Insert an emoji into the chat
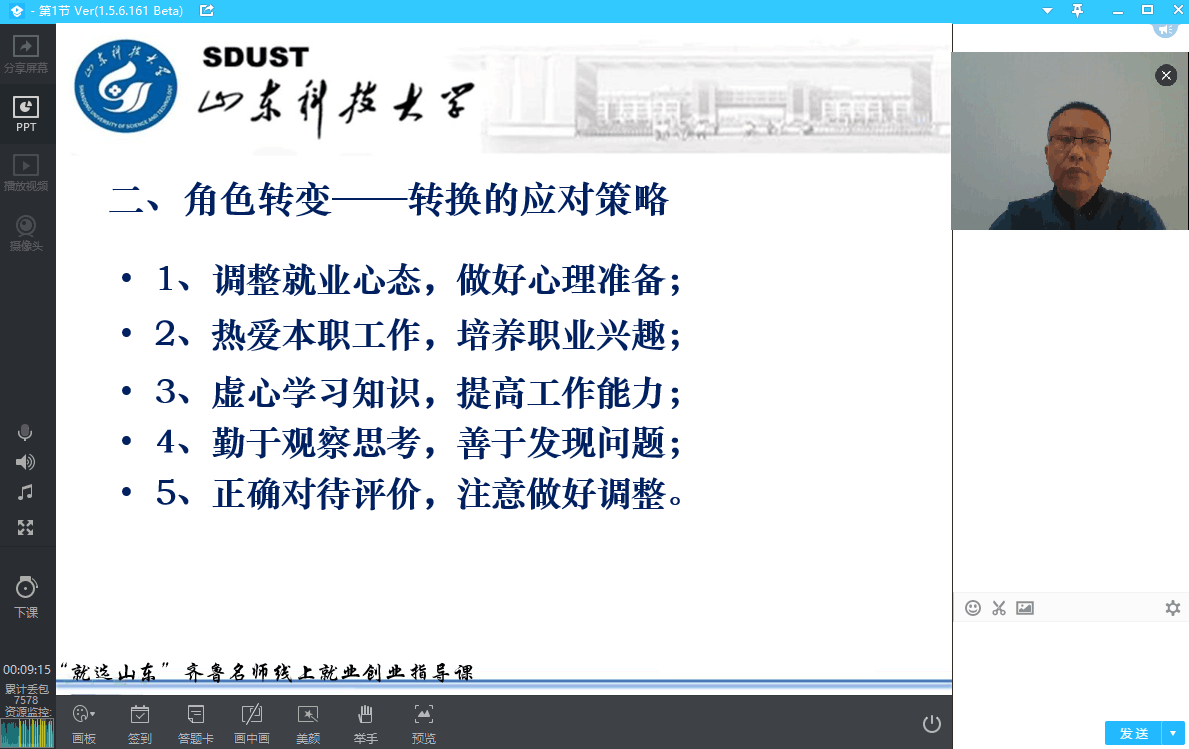1189x749 pixels. (972, 607)
